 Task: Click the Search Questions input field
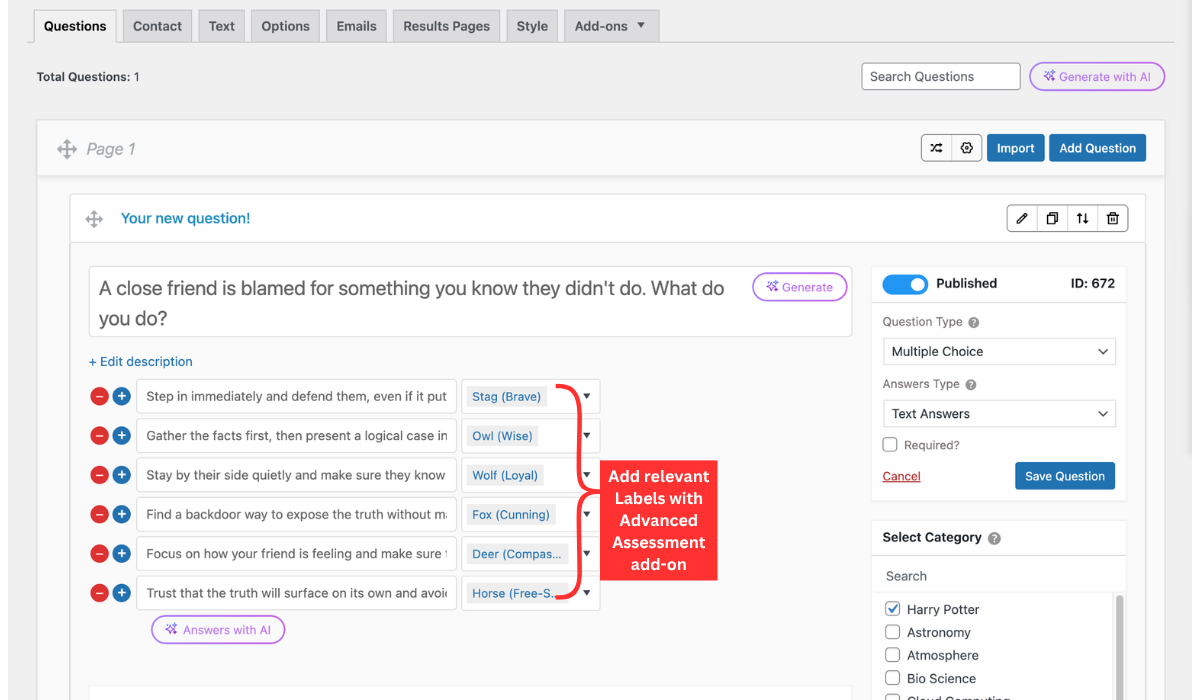tap(940, 77)
